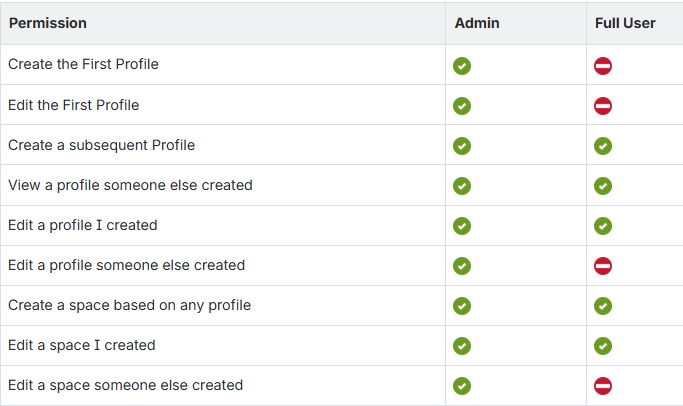Screen dimensions: 683x406
Task: Select 'Create a space based on any profile' text
Action: click(129, 305)
